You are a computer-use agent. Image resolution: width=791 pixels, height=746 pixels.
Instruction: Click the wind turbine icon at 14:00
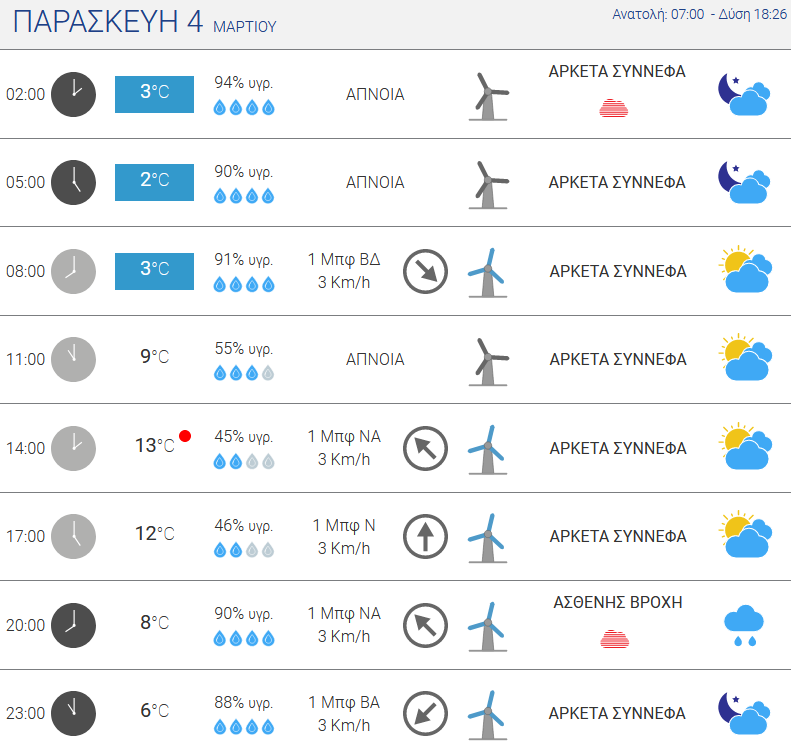487,449
